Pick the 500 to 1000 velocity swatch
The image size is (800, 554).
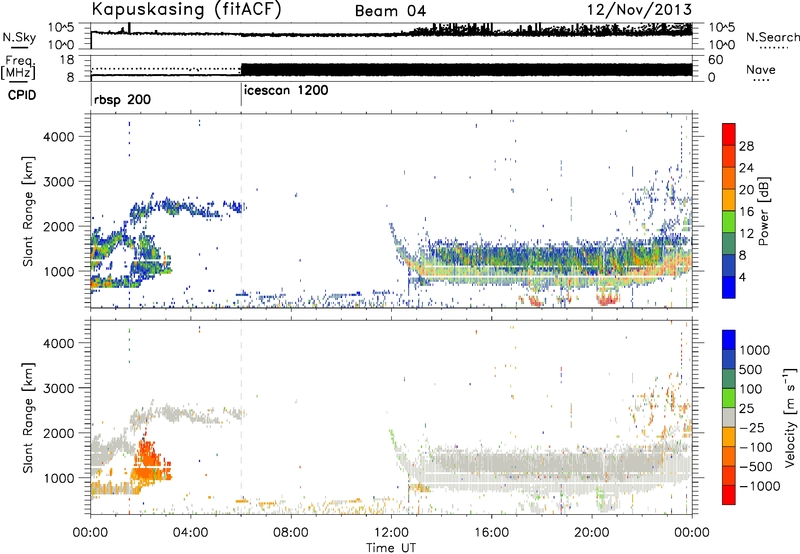(x=729, y=359)
